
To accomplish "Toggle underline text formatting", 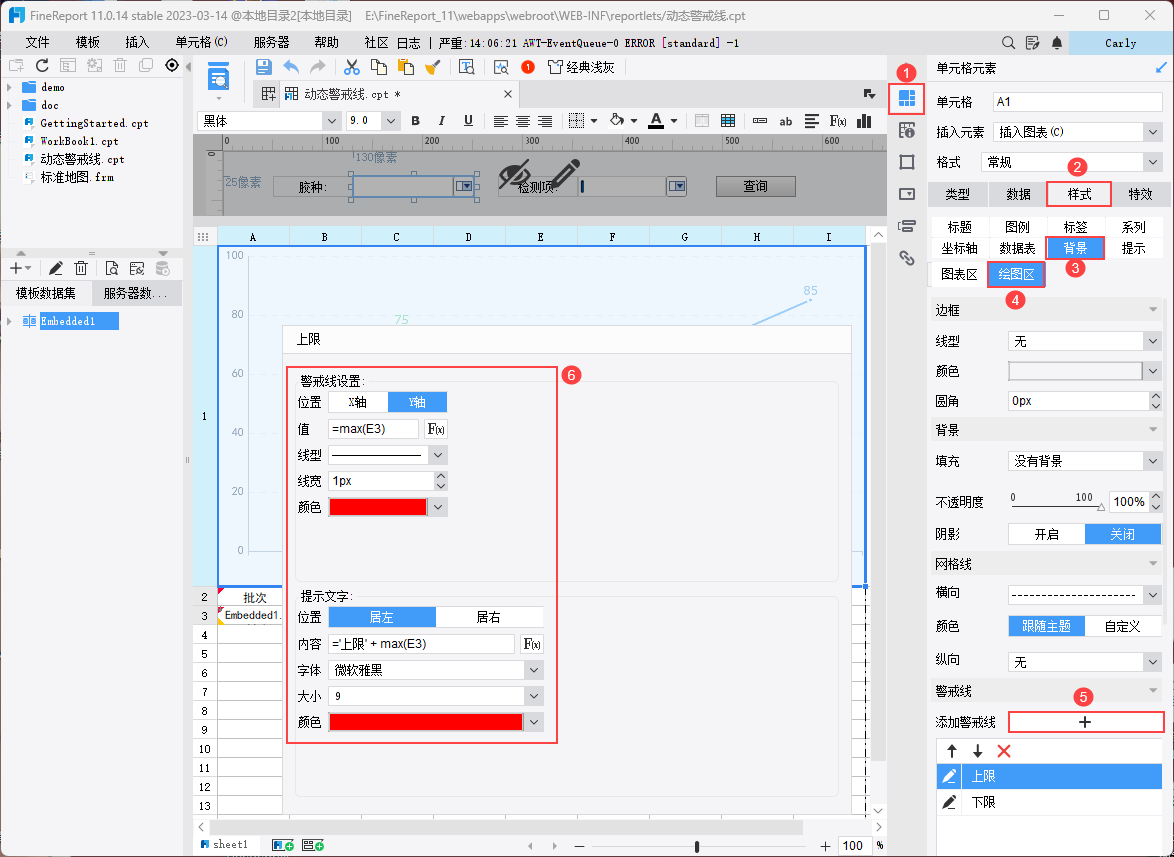I will [x=468, y=121].
